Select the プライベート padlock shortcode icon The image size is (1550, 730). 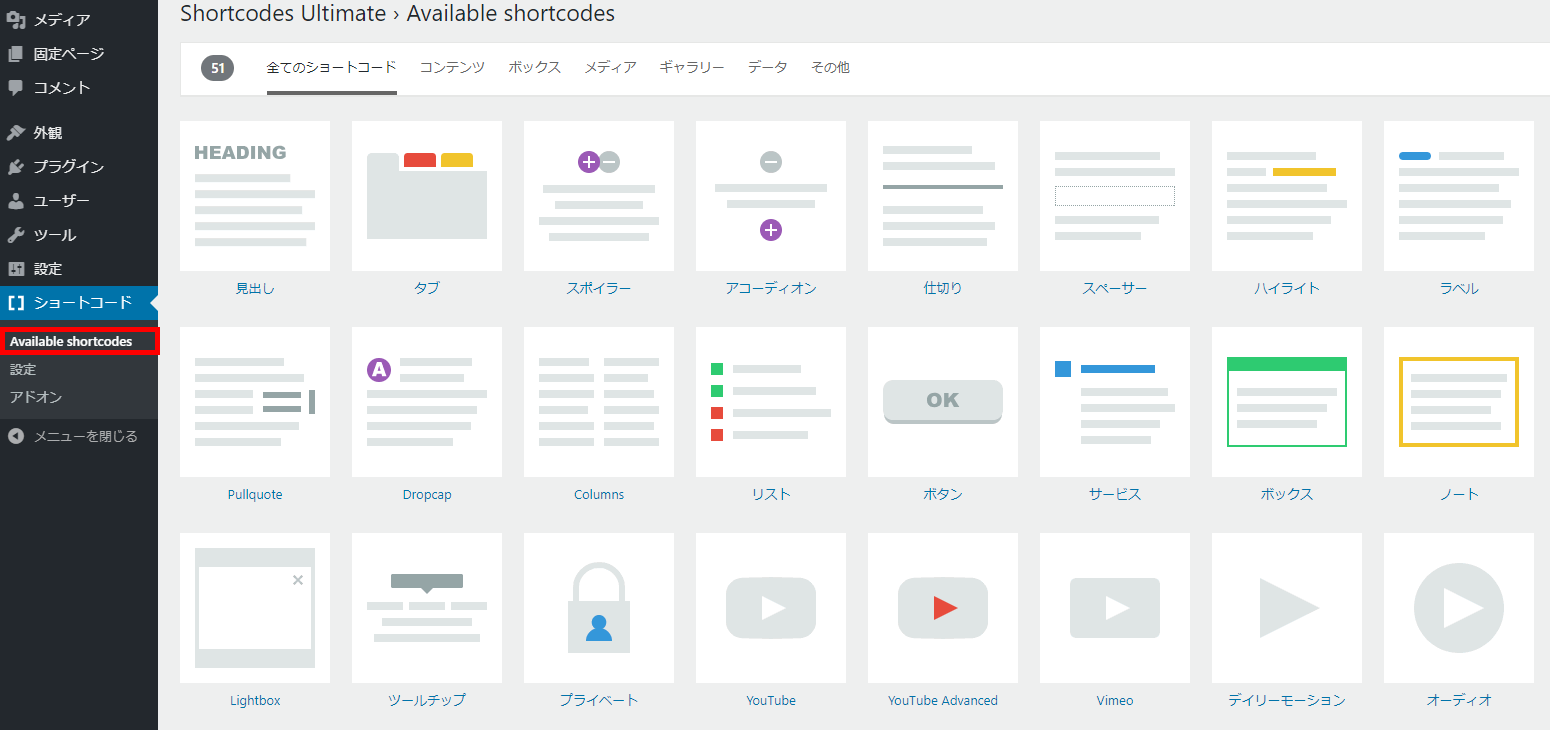pos(599,608)
